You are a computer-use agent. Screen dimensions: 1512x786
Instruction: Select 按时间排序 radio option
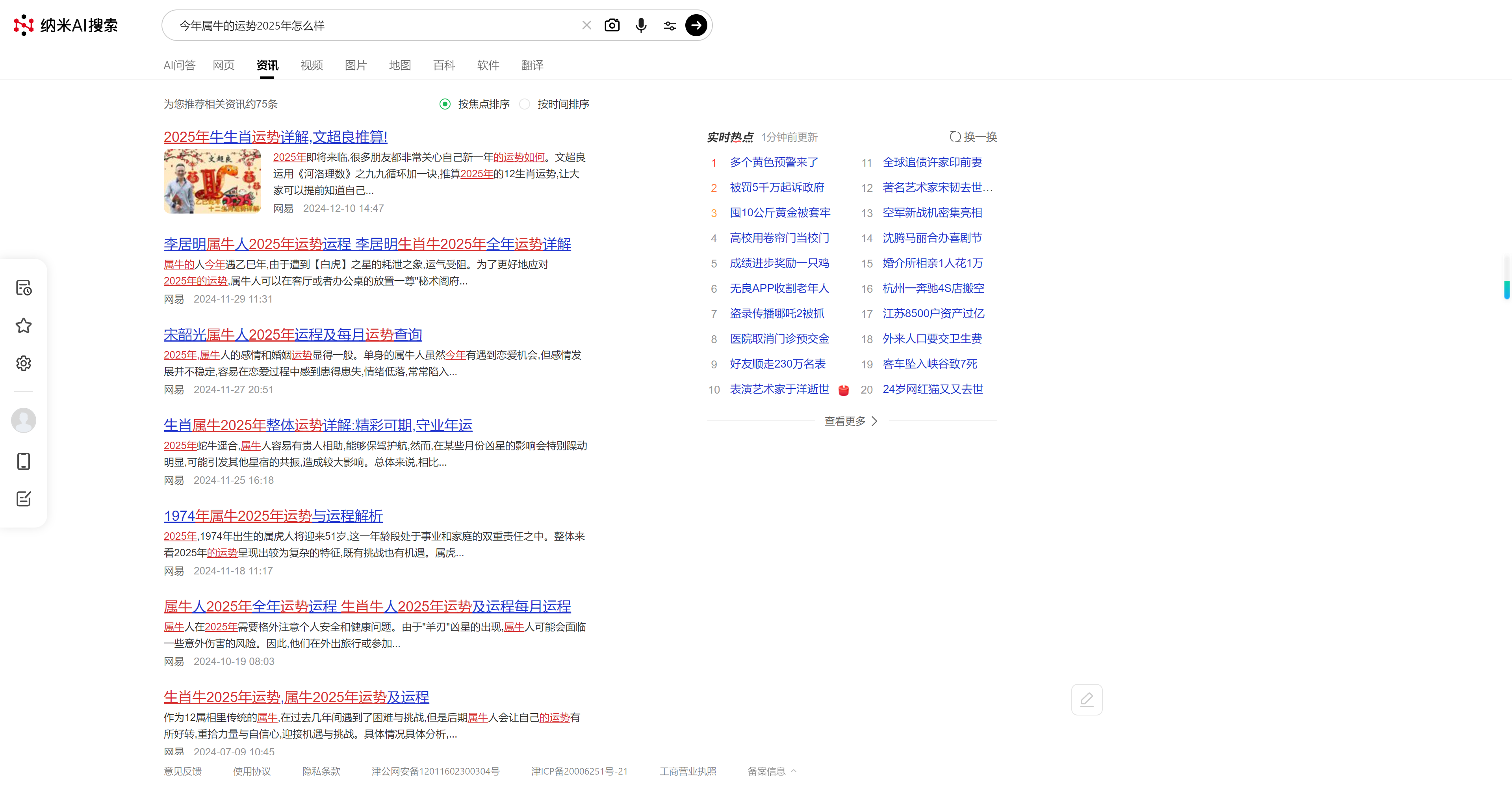(525, 104)
